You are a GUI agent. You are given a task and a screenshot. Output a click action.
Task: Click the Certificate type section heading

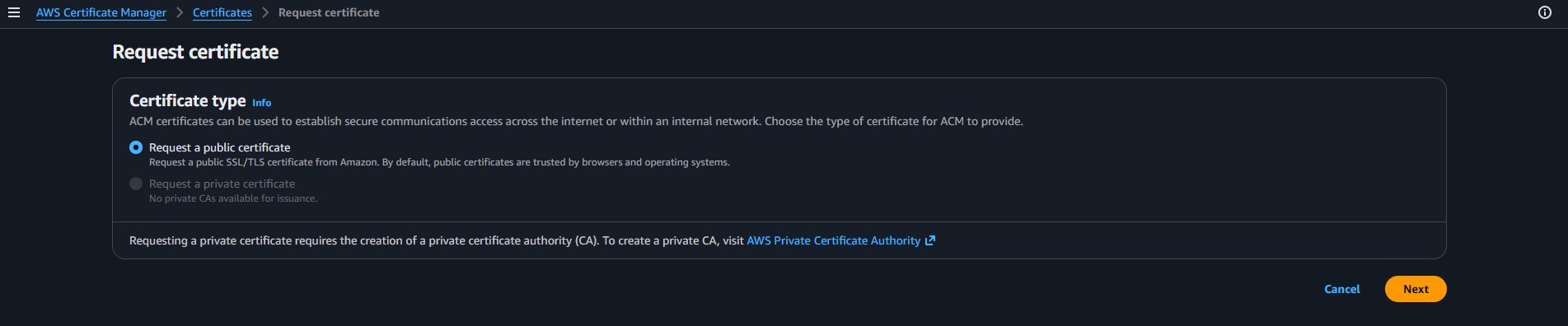click(x=188, y=100)
